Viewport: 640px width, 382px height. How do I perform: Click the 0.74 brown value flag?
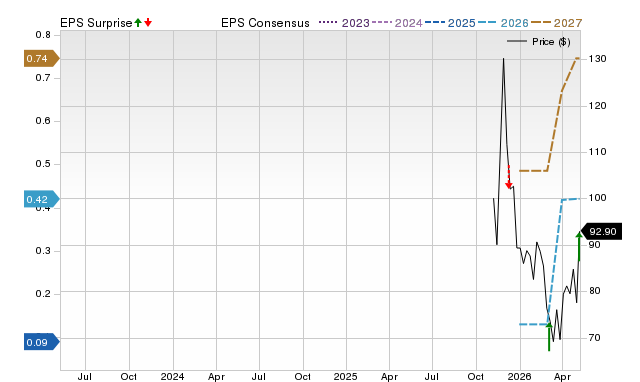[x=42, y=58]
